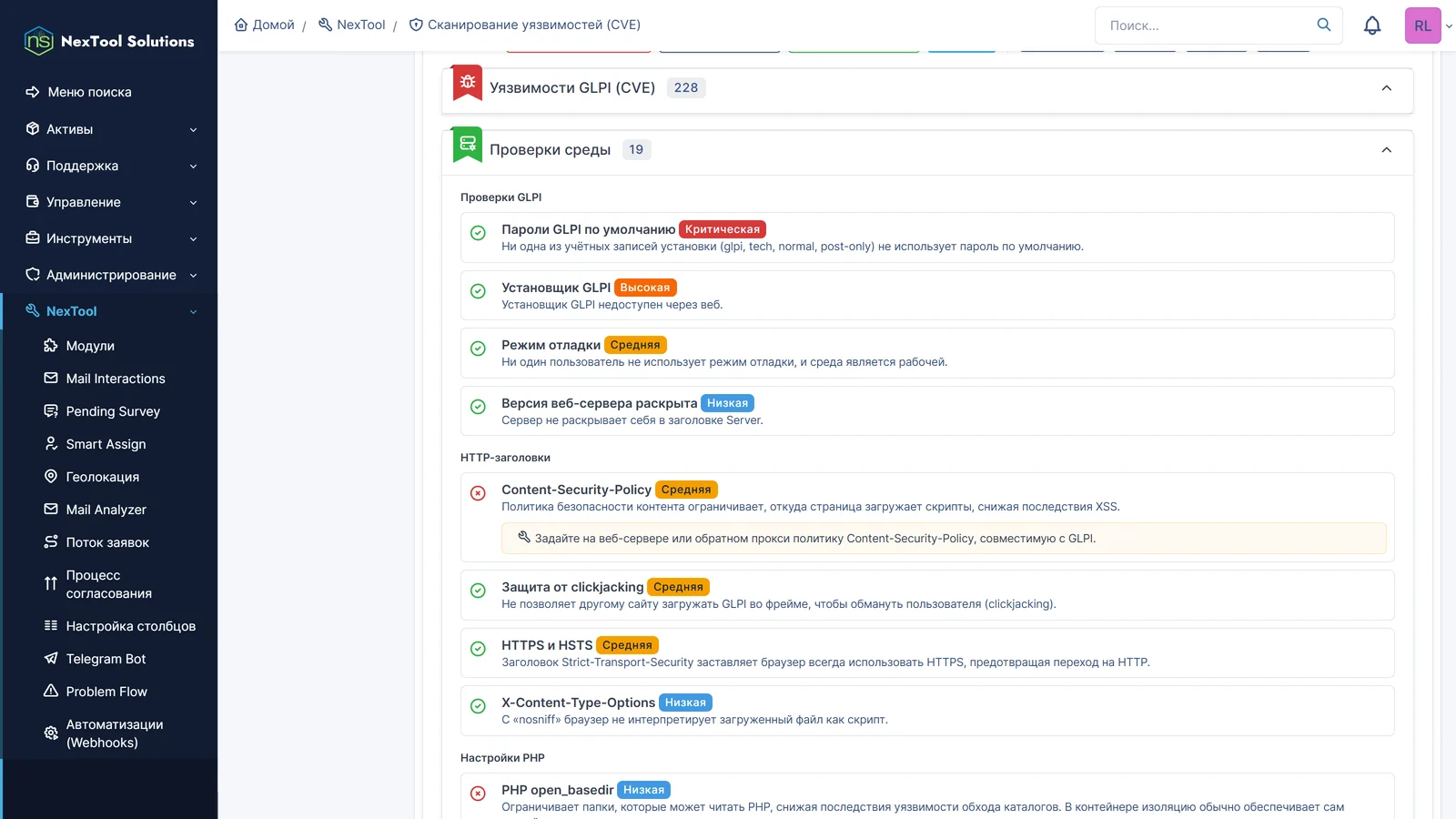Click the Низкая badge on X-Content-Type-Options
The width and height of the screenshot is (1456, 819).
(685, 703)
